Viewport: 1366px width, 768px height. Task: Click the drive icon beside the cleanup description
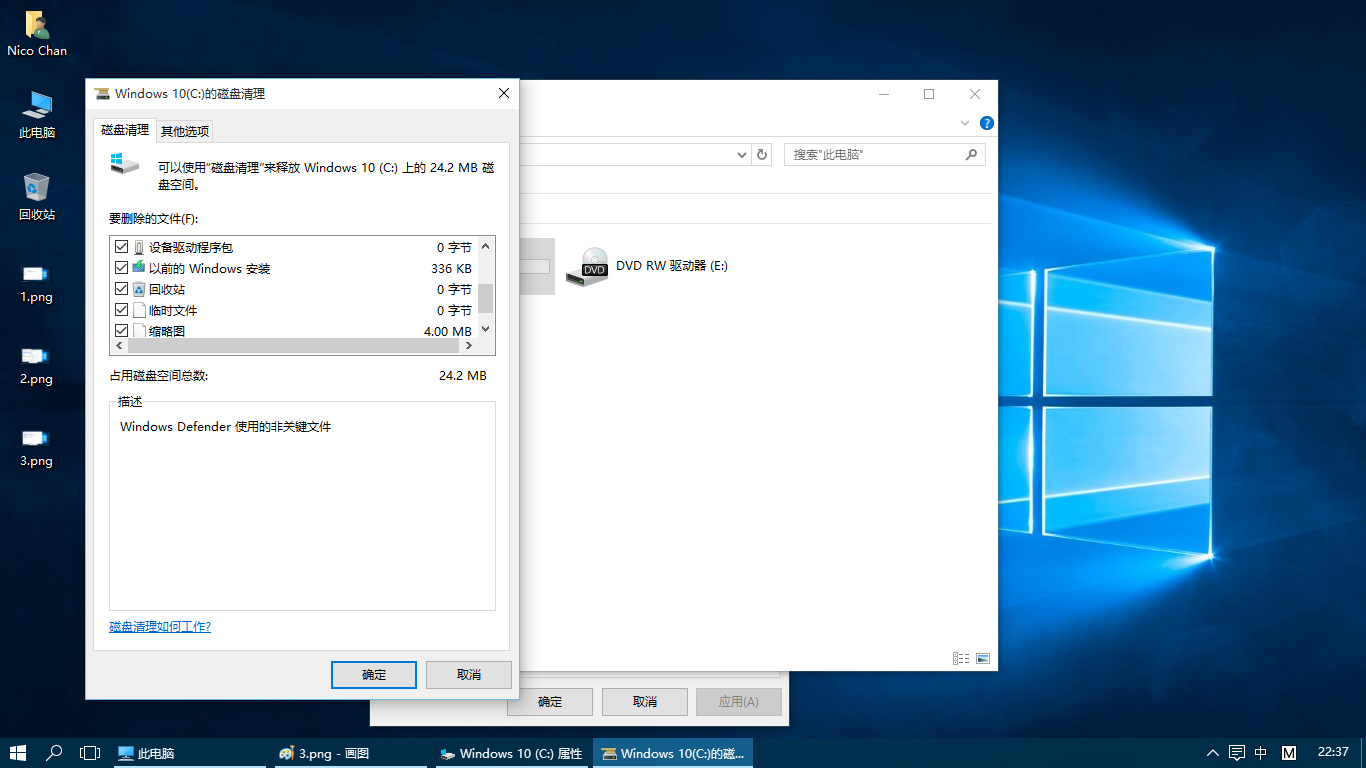click(125, 162)
